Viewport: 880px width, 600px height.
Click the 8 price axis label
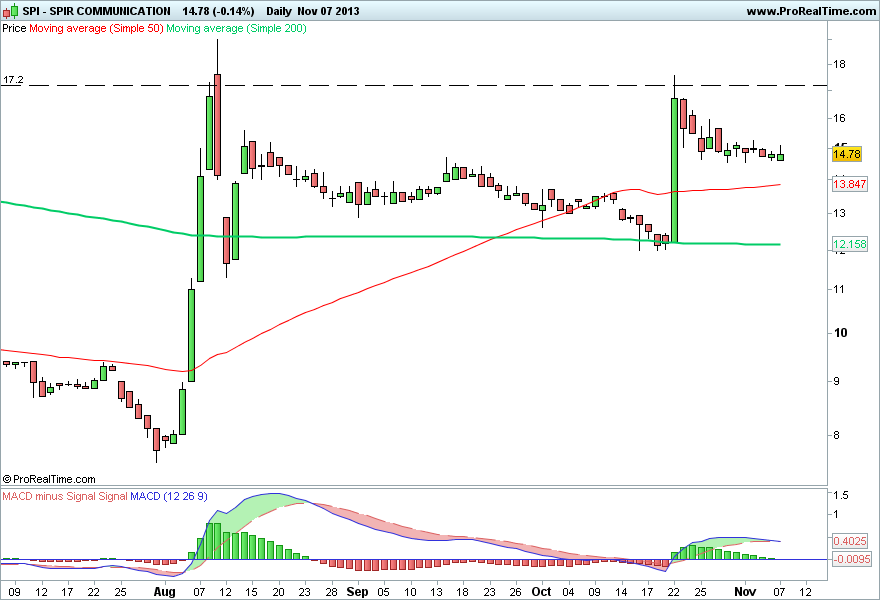point(837,435)
